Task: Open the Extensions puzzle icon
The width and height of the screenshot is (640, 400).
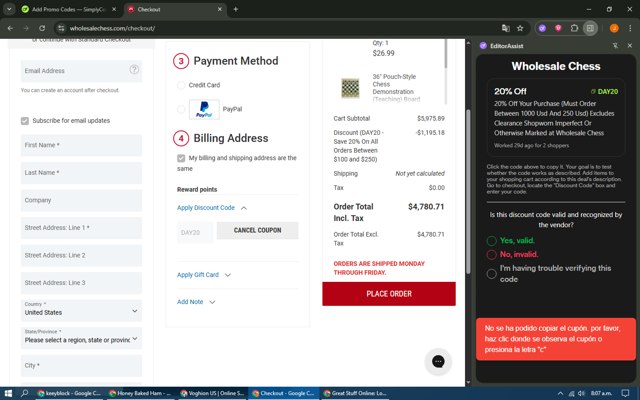Action: 574,28
